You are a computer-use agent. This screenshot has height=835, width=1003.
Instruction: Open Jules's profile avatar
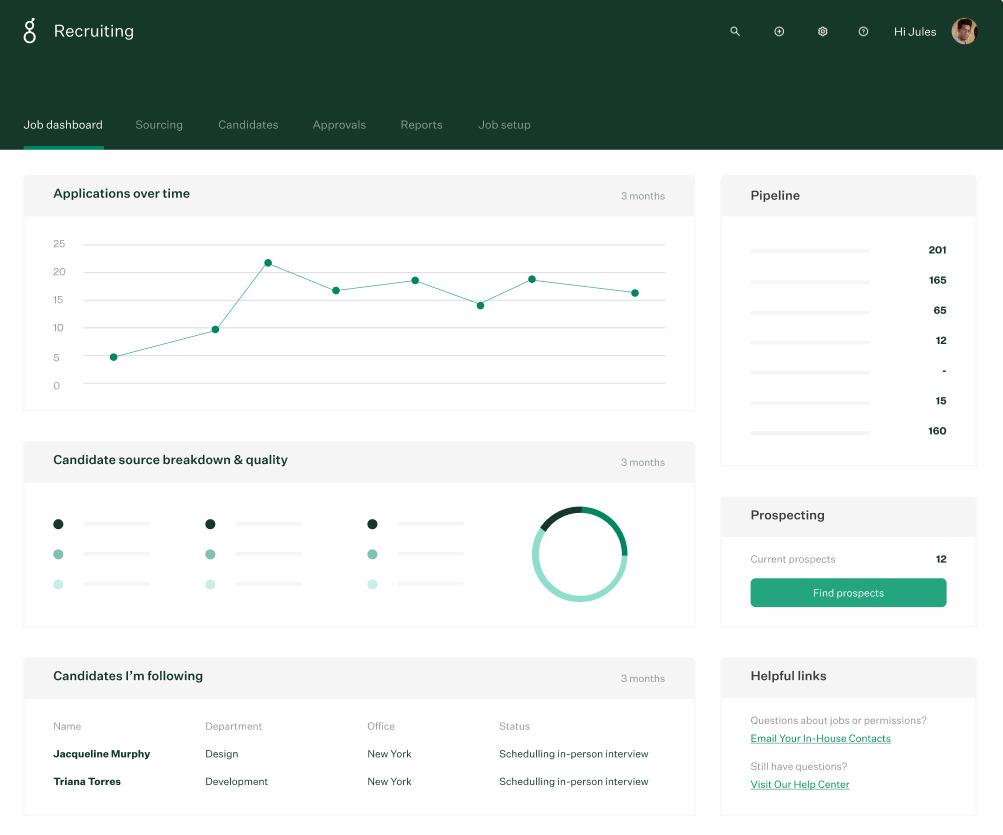(964, 31)
